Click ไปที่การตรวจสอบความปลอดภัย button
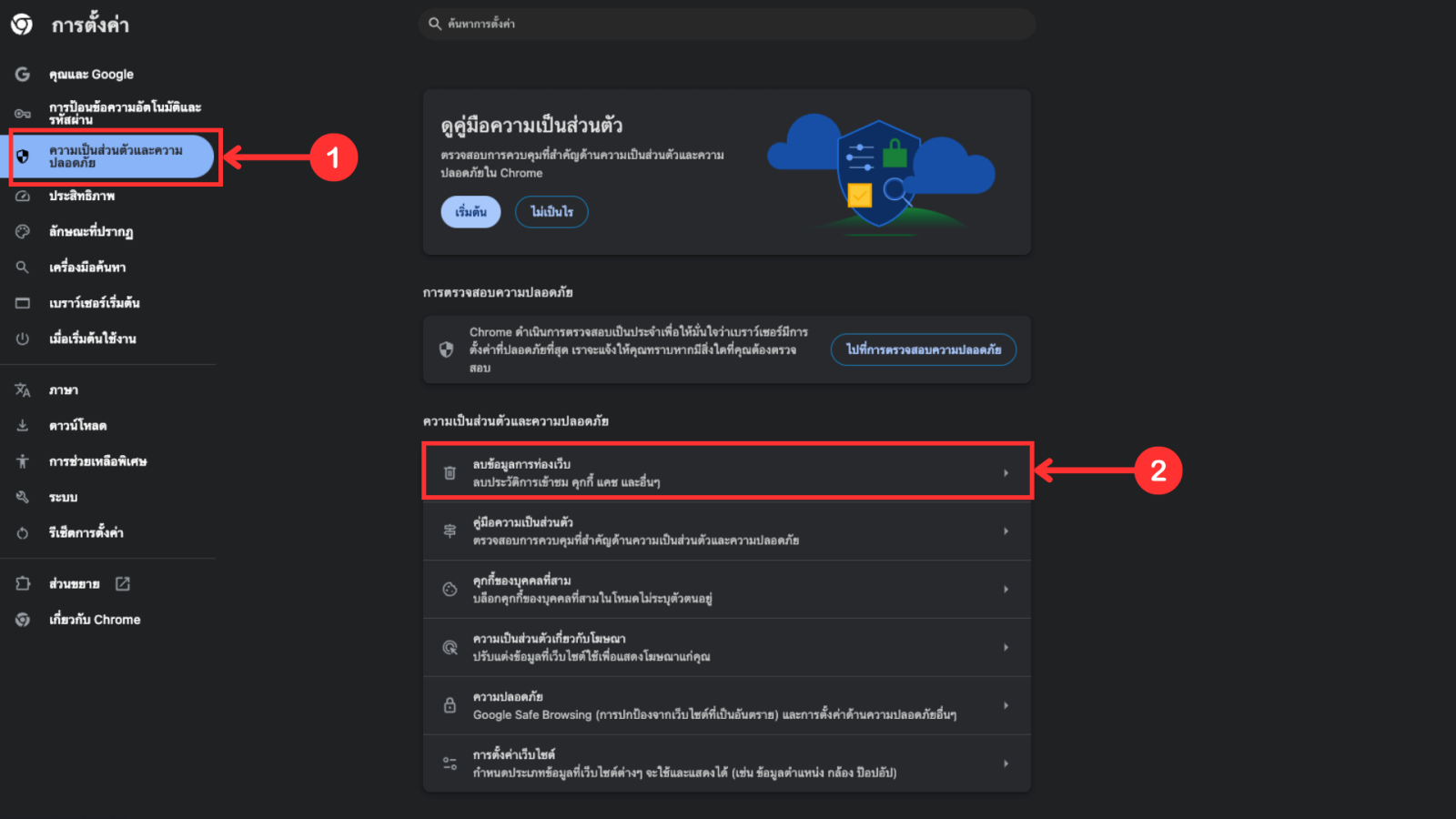Image resolution: width=1456 pixels, height=819 pixels. (x=923, y=349)
